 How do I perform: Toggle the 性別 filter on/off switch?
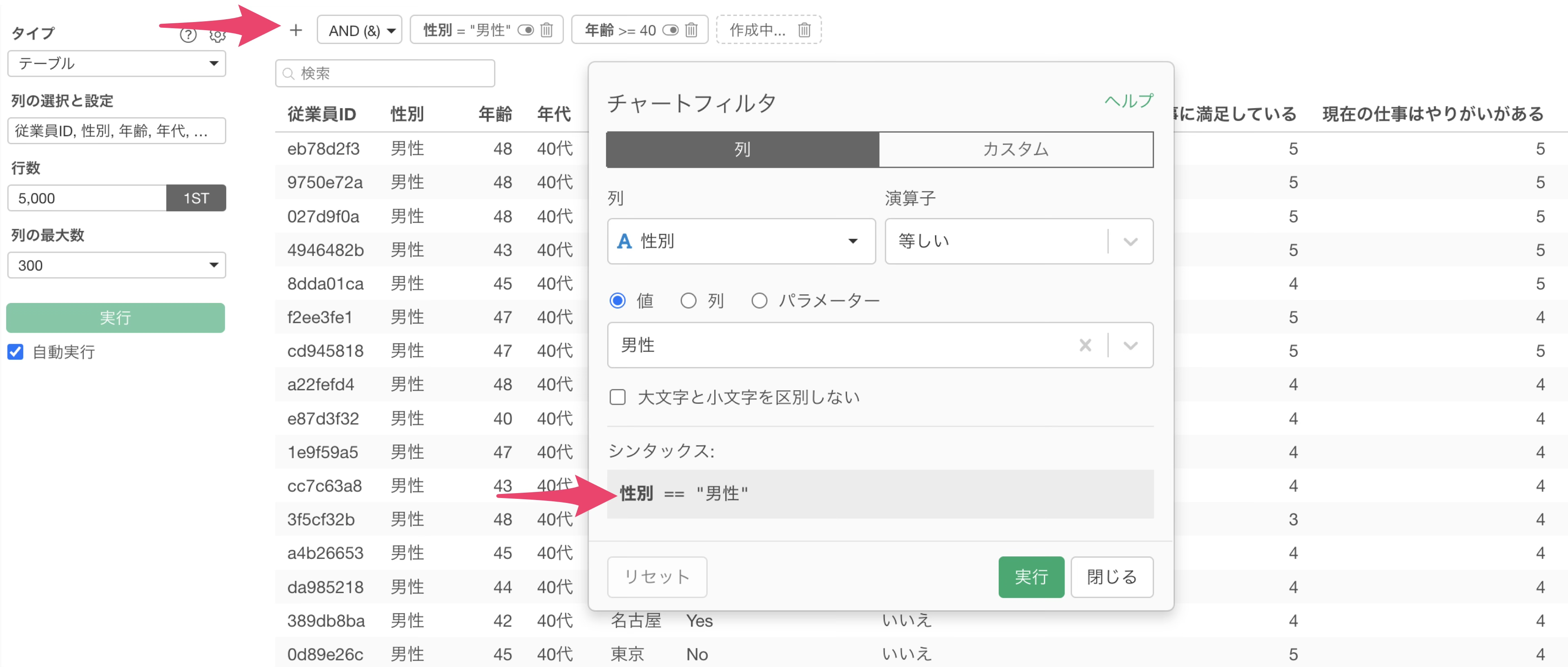[x=526, y=30]
